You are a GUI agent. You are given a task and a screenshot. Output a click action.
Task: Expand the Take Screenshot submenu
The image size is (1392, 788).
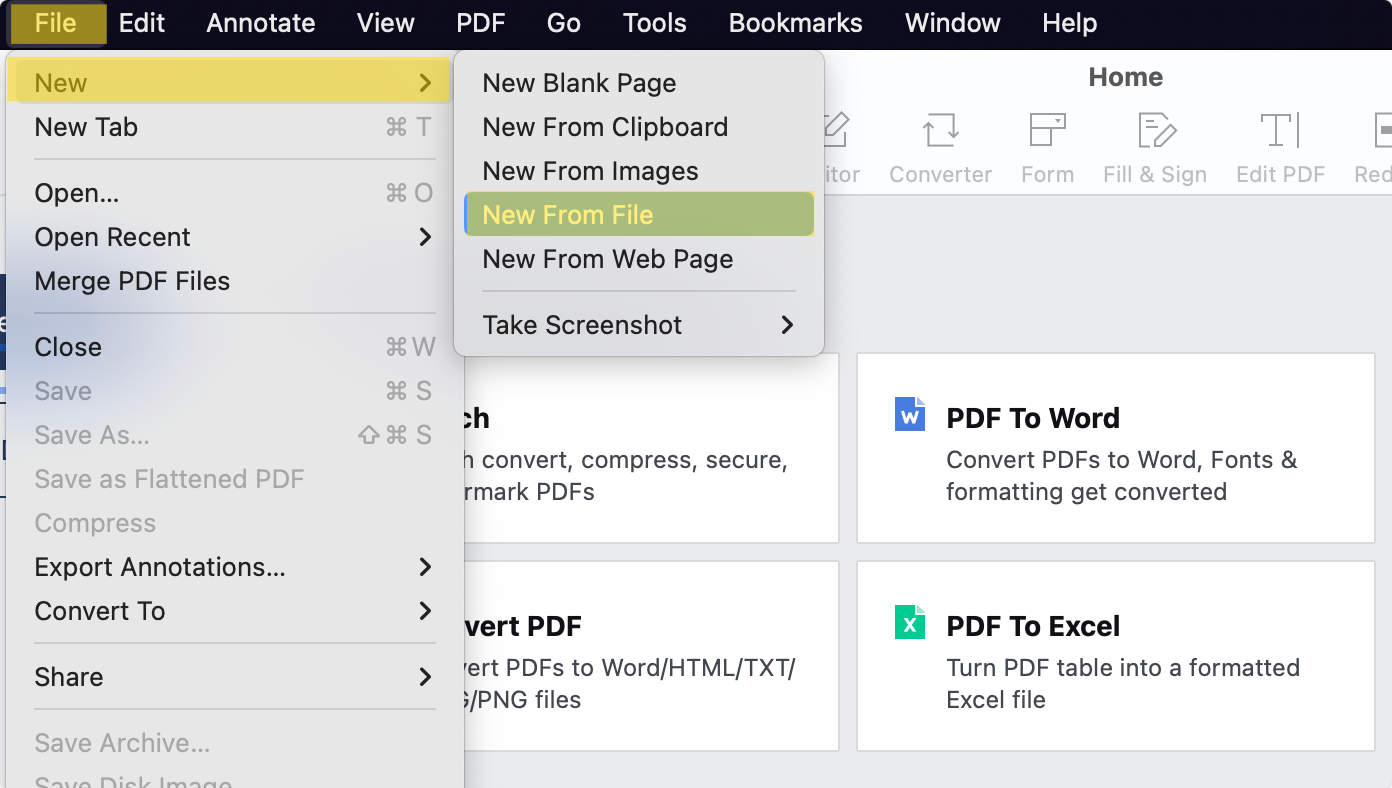click(639, 325)
